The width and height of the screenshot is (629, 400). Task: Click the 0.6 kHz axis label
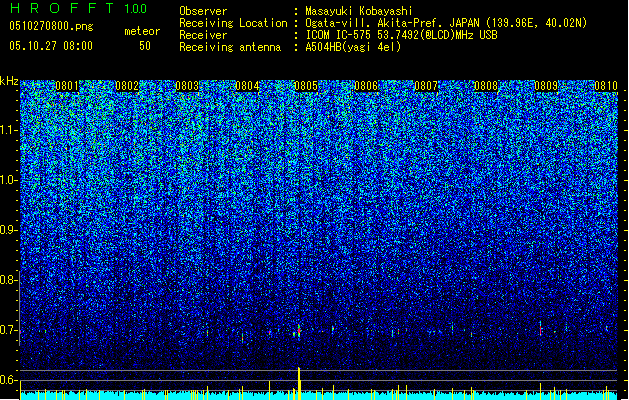(x=9, y=380)
